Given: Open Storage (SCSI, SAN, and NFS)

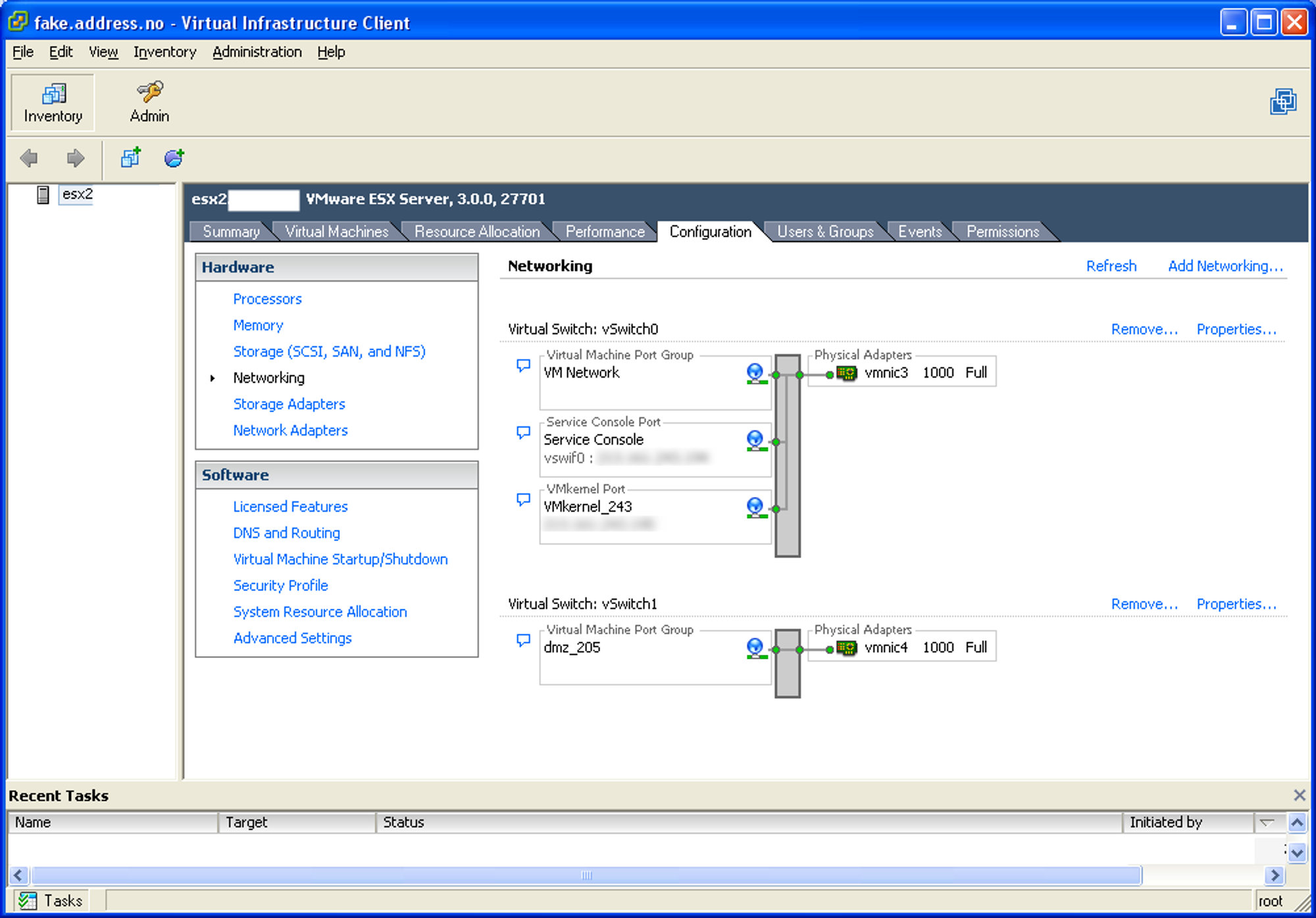Looking at the screenshot, I should click(329, 351).
